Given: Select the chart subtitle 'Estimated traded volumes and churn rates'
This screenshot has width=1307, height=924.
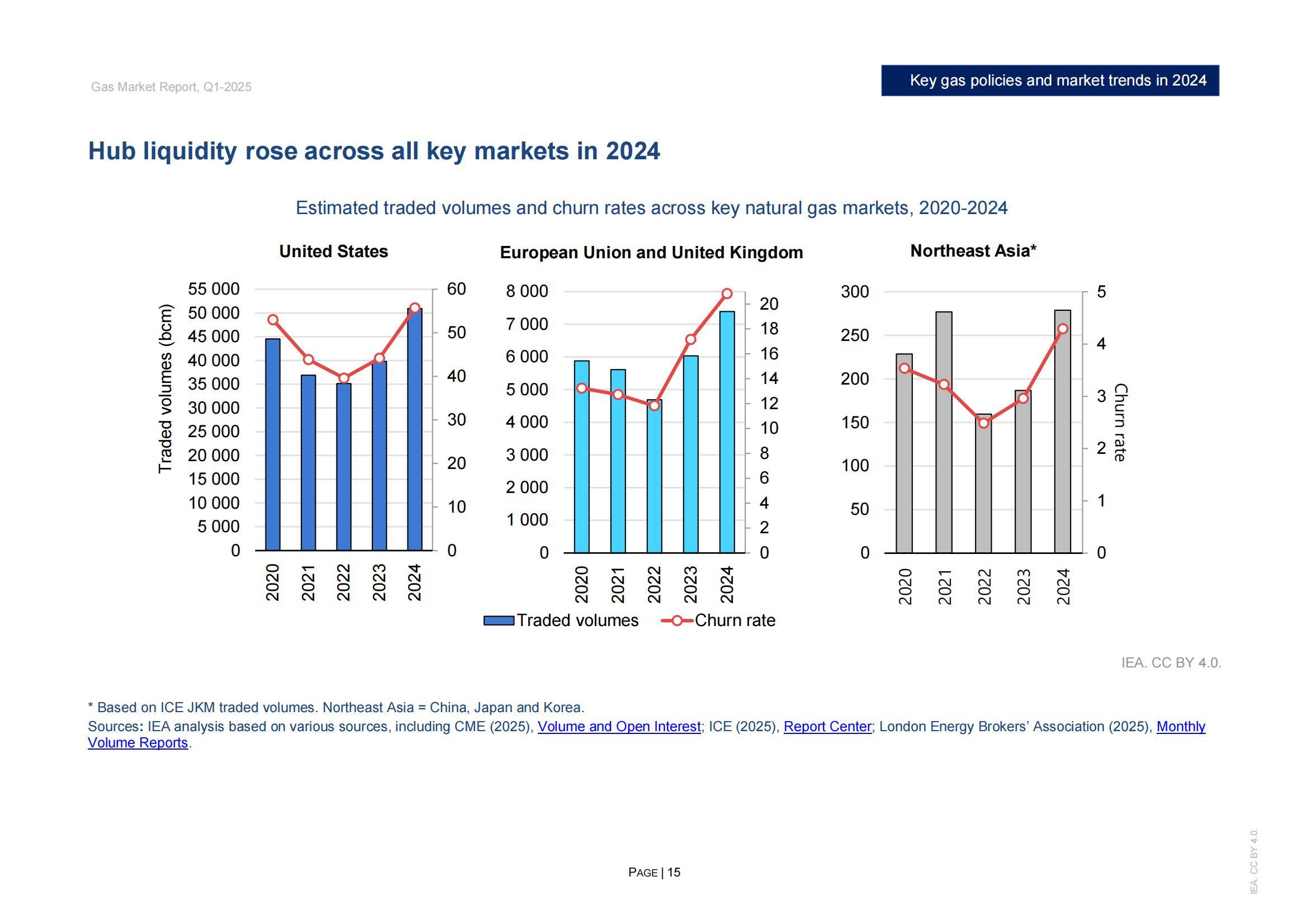Looking at the screenshot, I should point(651,208).
